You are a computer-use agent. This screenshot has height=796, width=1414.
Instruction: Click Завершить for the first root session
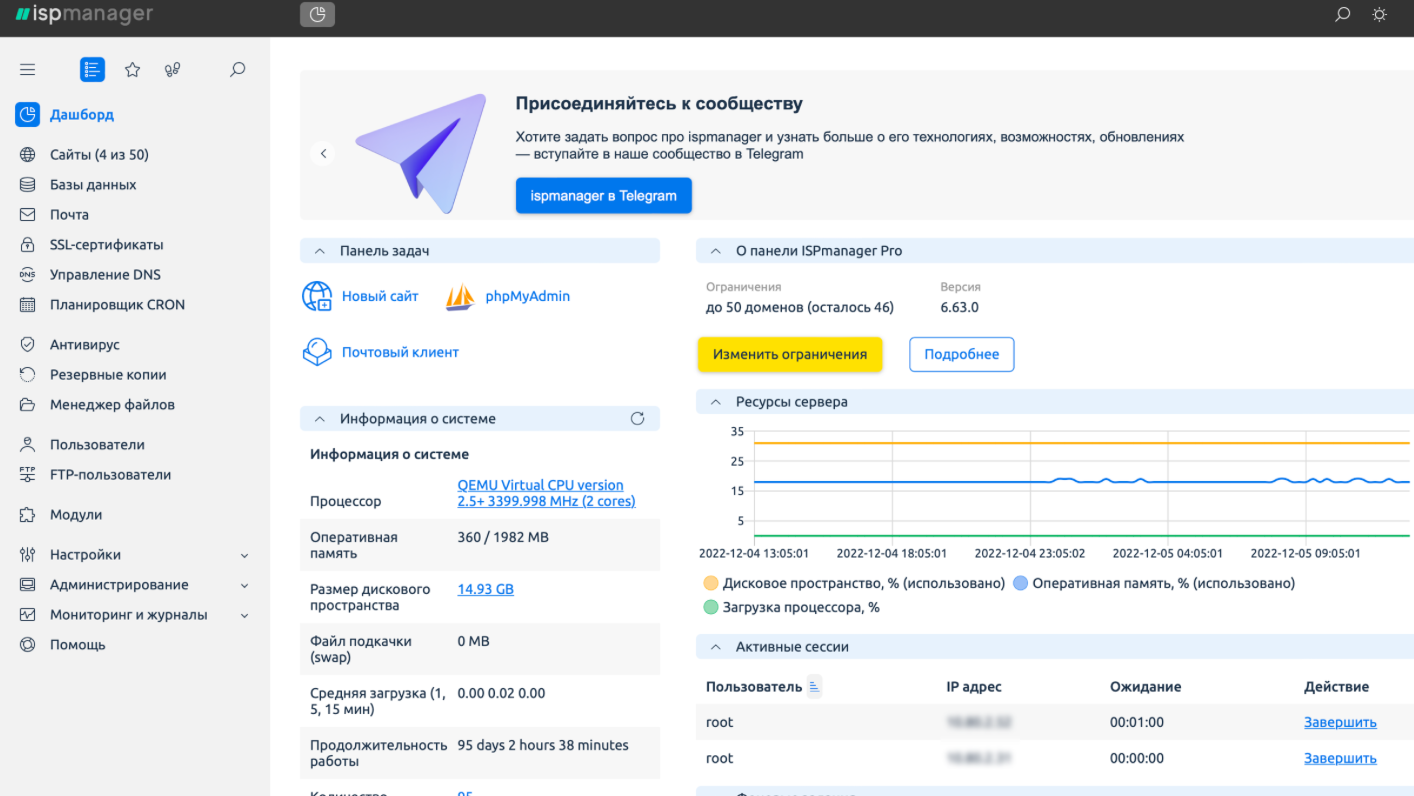pos(1339,722)
